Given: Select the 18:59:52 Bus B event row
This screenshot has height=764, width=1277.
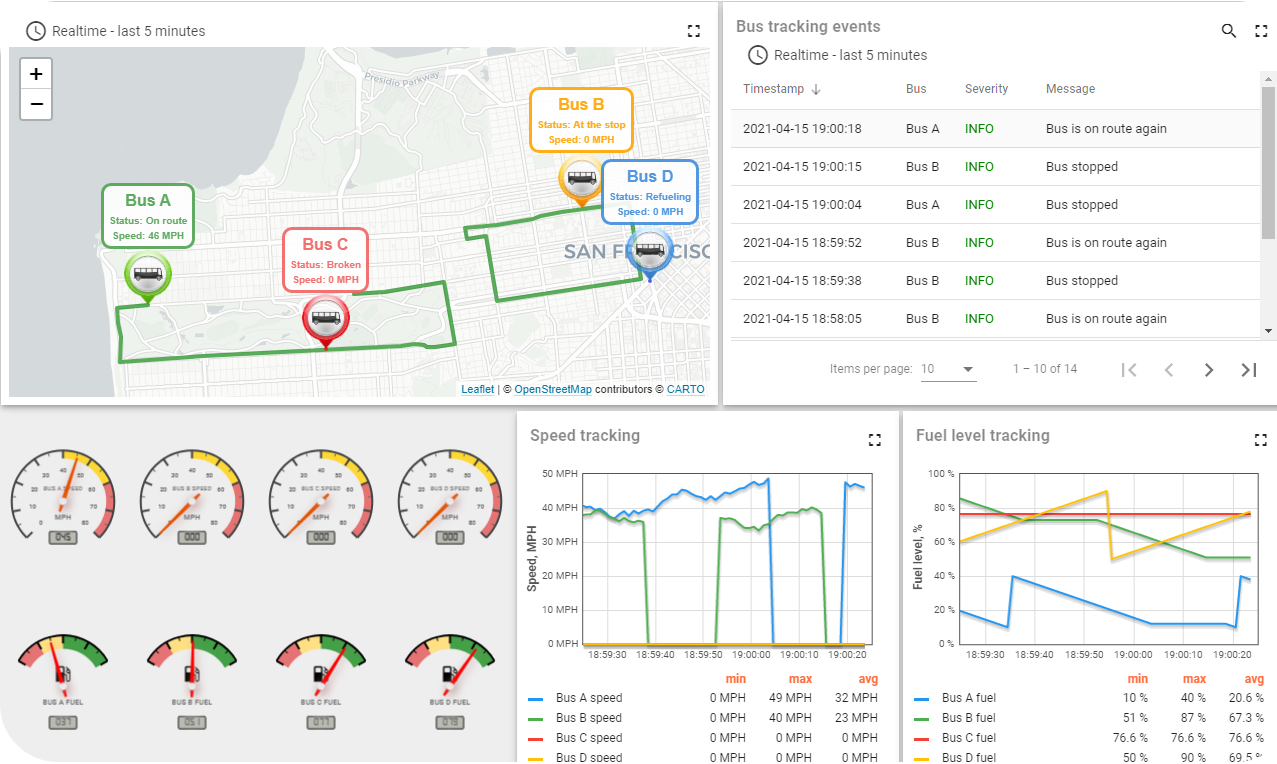Looking at the screenshot, I should click(x=996, y=243).
